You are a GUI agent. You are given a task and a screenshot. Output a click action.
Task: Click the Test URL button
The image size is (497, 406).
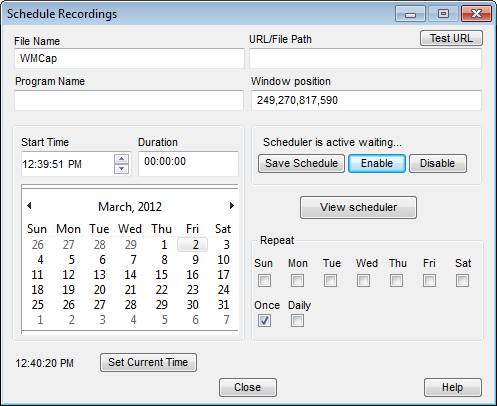tap(451, 38)
